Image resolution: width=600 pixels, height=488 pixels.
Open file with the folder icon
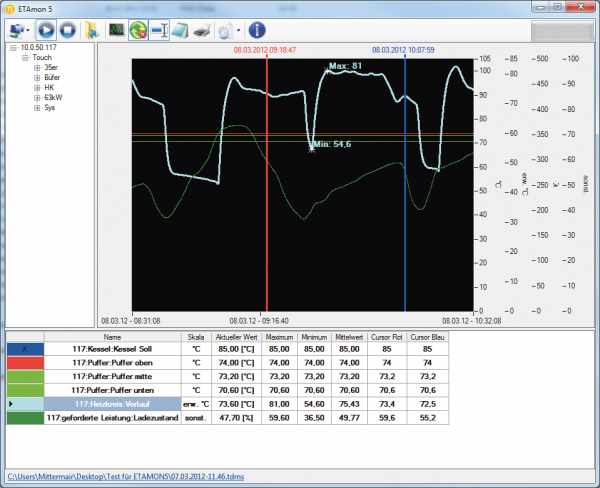point(92,30)
